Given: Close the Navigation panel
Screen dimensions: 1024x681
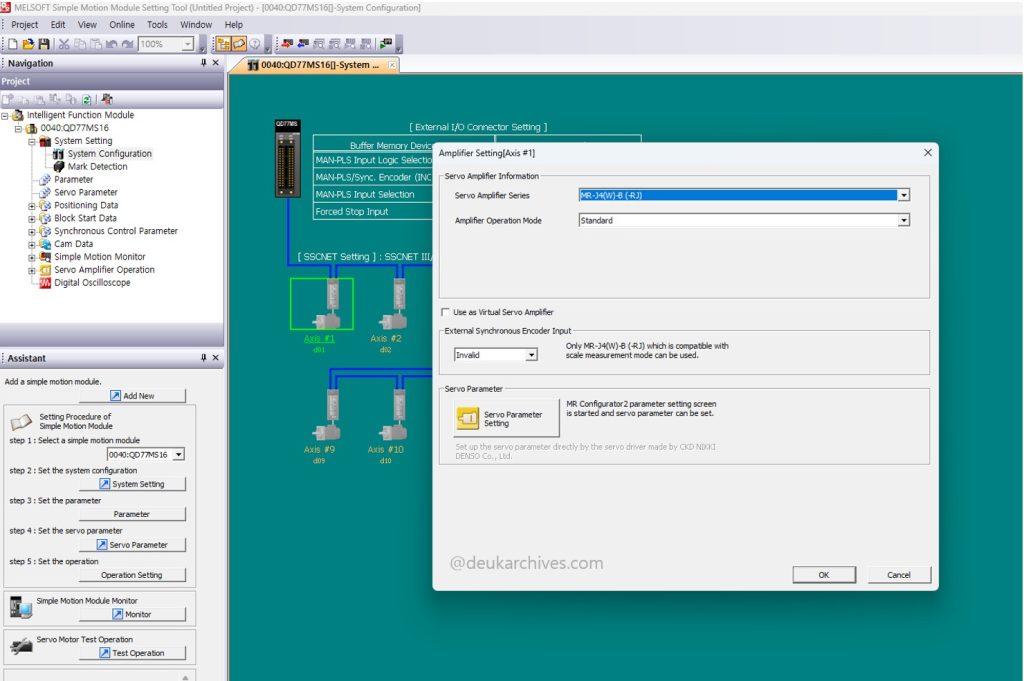Looking at the screenshot, I should (x=216, y=63).
